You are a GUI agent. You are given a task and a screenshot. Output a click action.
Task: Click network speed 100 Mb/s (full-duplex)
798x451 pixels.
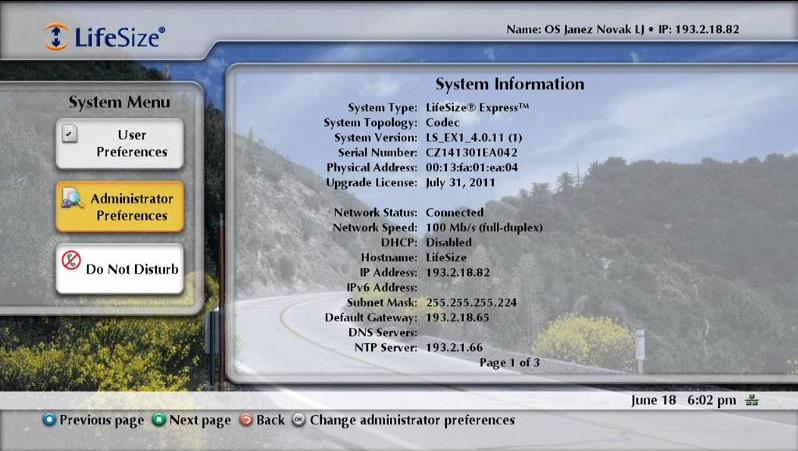click(484, 228)
